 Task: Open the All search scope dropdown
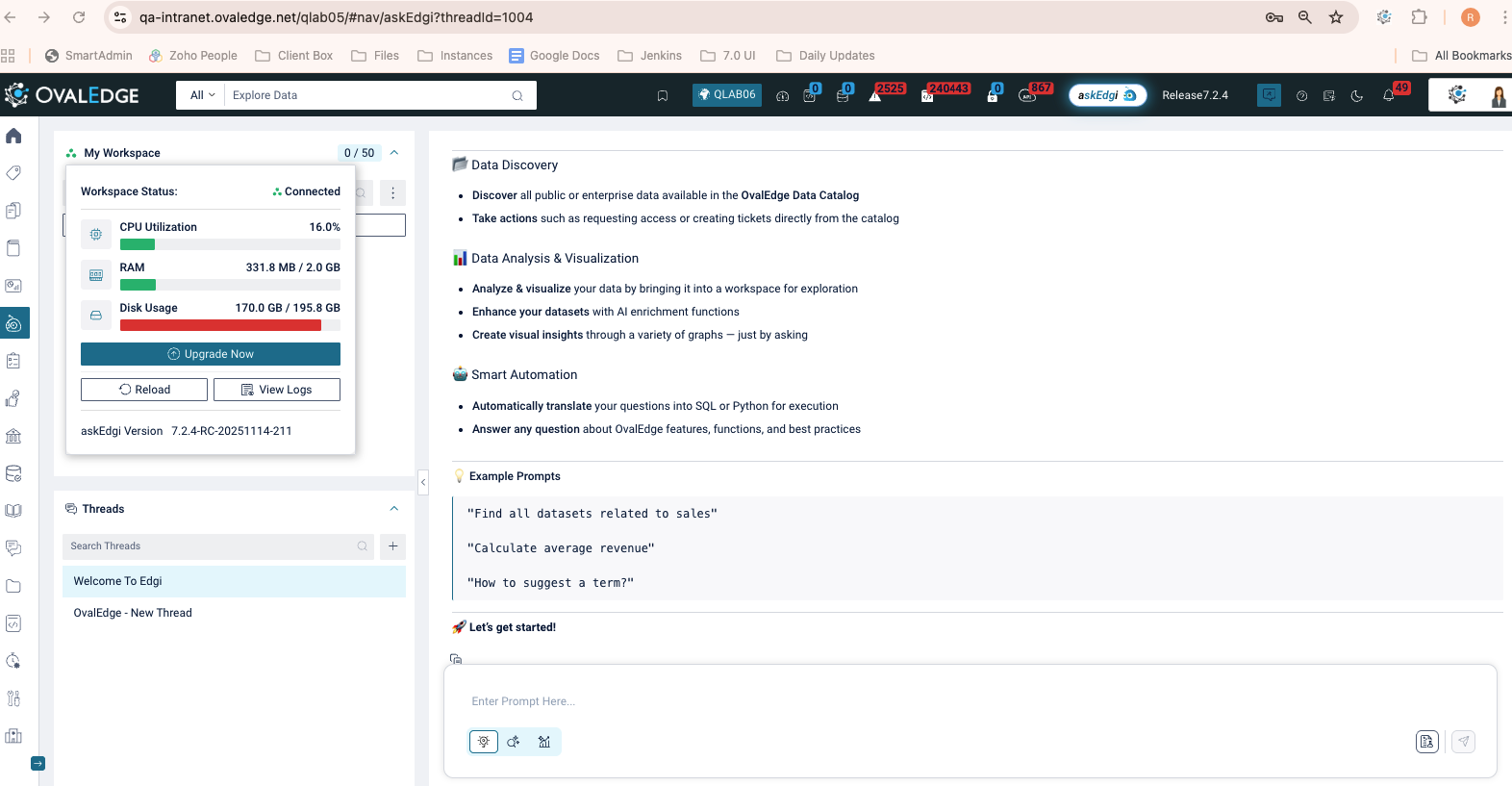(202, 95)
